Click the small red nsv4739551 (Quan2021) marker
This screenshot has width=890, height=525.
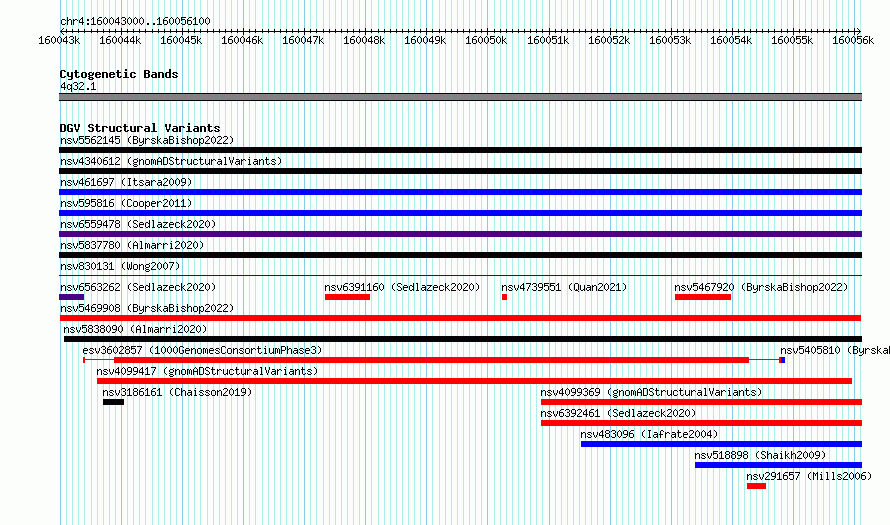point(504,297)
